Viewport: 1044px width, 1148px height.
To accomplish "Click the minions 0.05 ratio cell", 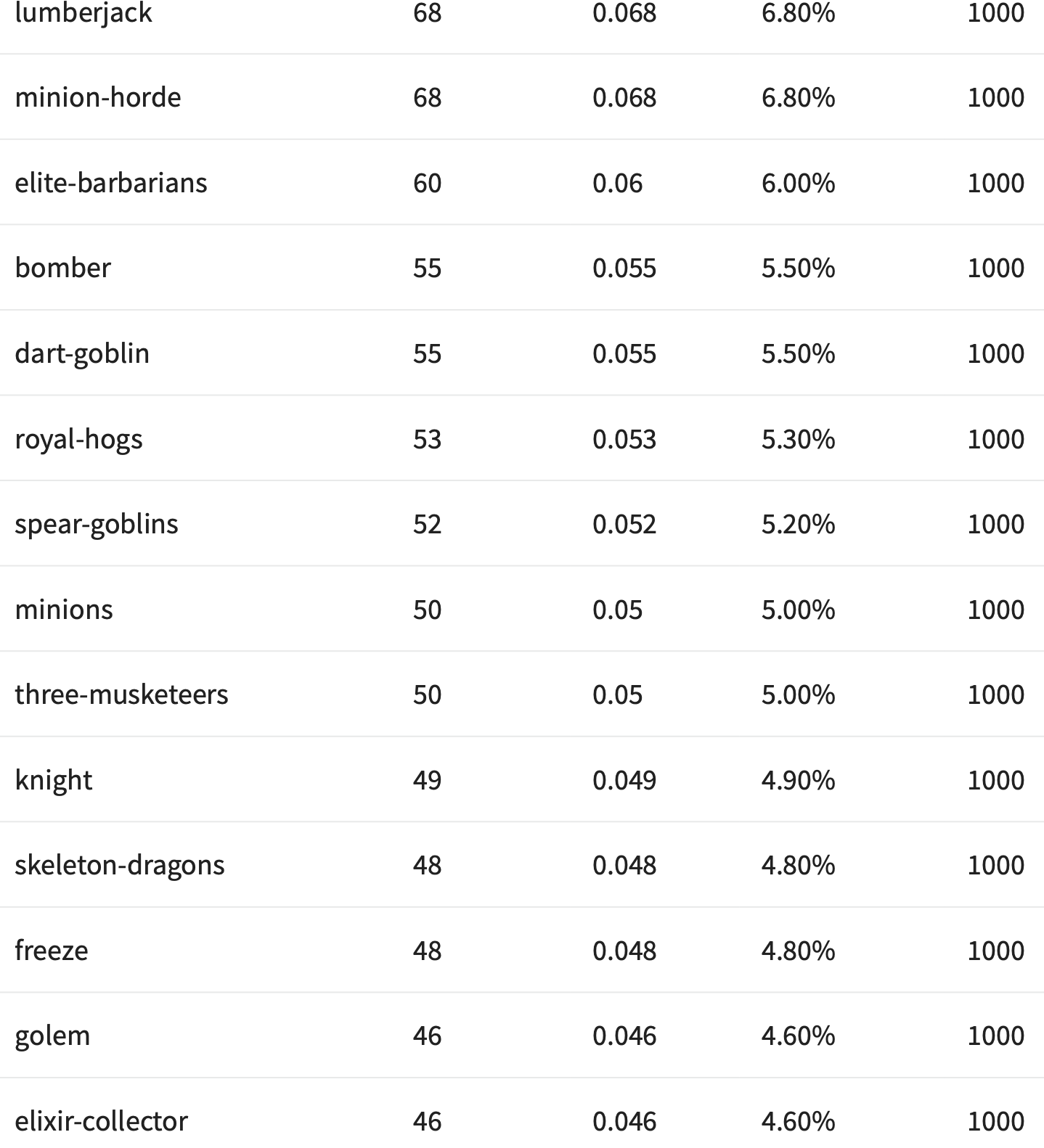I will coord(617,610).
